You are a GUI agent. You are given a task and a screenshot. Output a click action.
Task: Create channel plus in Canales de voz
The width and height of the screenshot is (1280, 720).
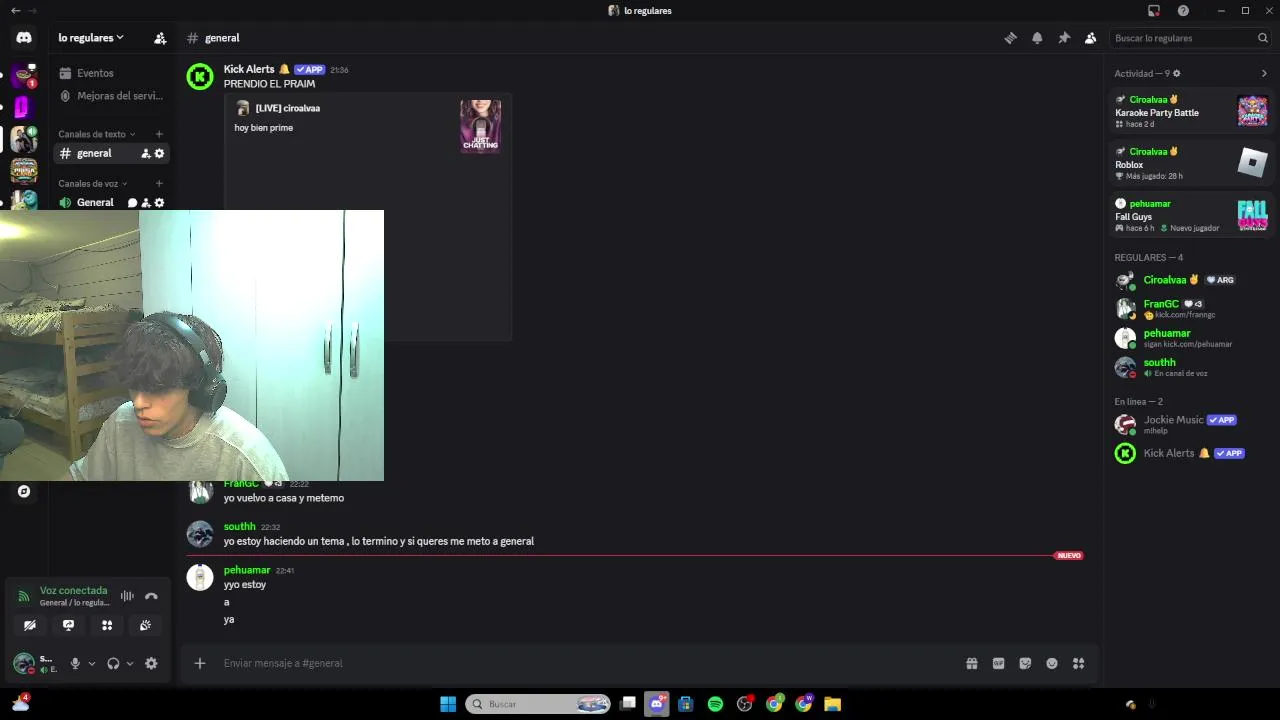159,184
